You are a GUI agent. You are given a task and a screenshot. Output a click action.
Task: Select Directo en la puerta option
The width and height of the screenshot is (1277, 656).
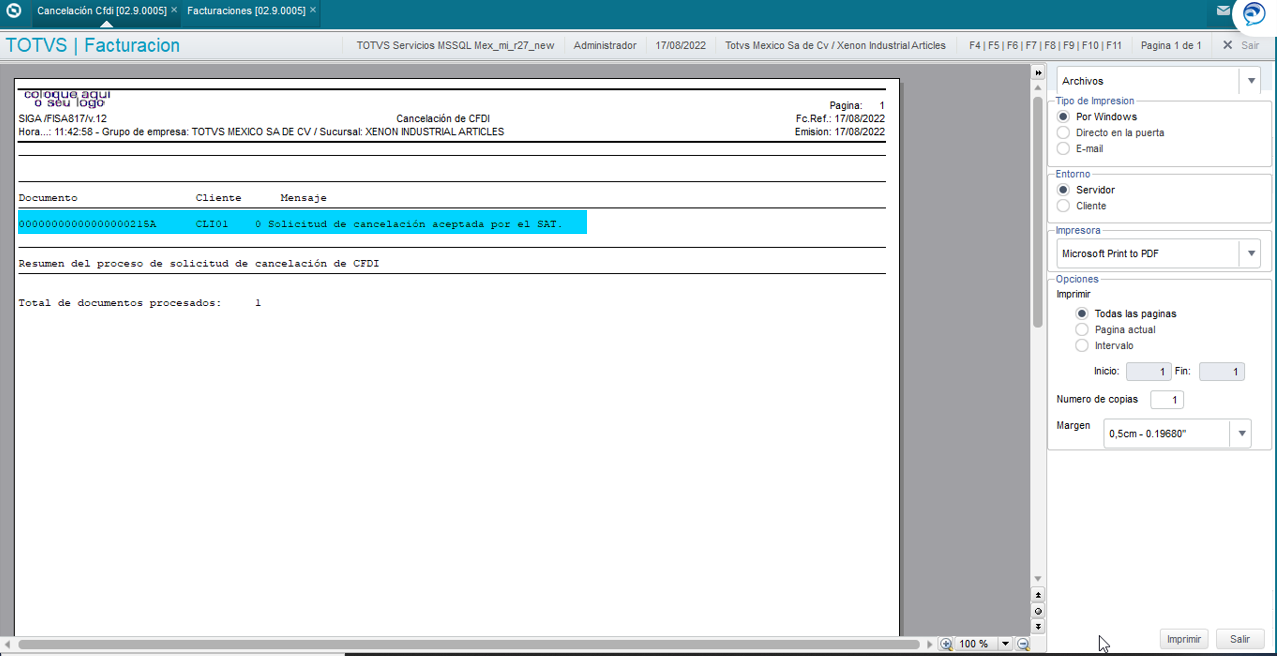pos(1064,133)
